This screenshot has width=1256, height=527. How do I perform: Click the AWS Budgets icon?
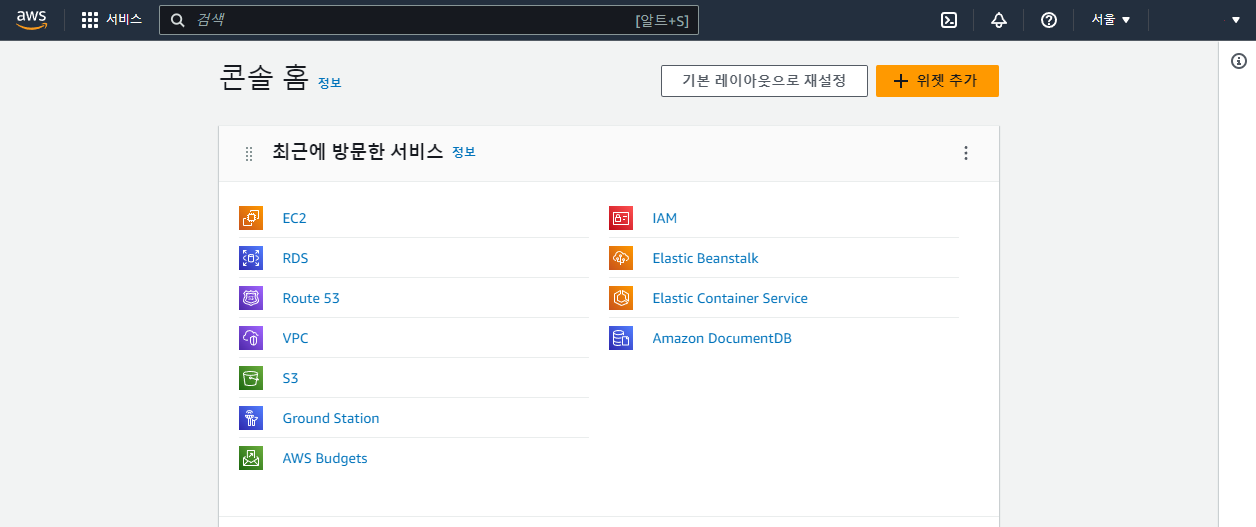251,458
